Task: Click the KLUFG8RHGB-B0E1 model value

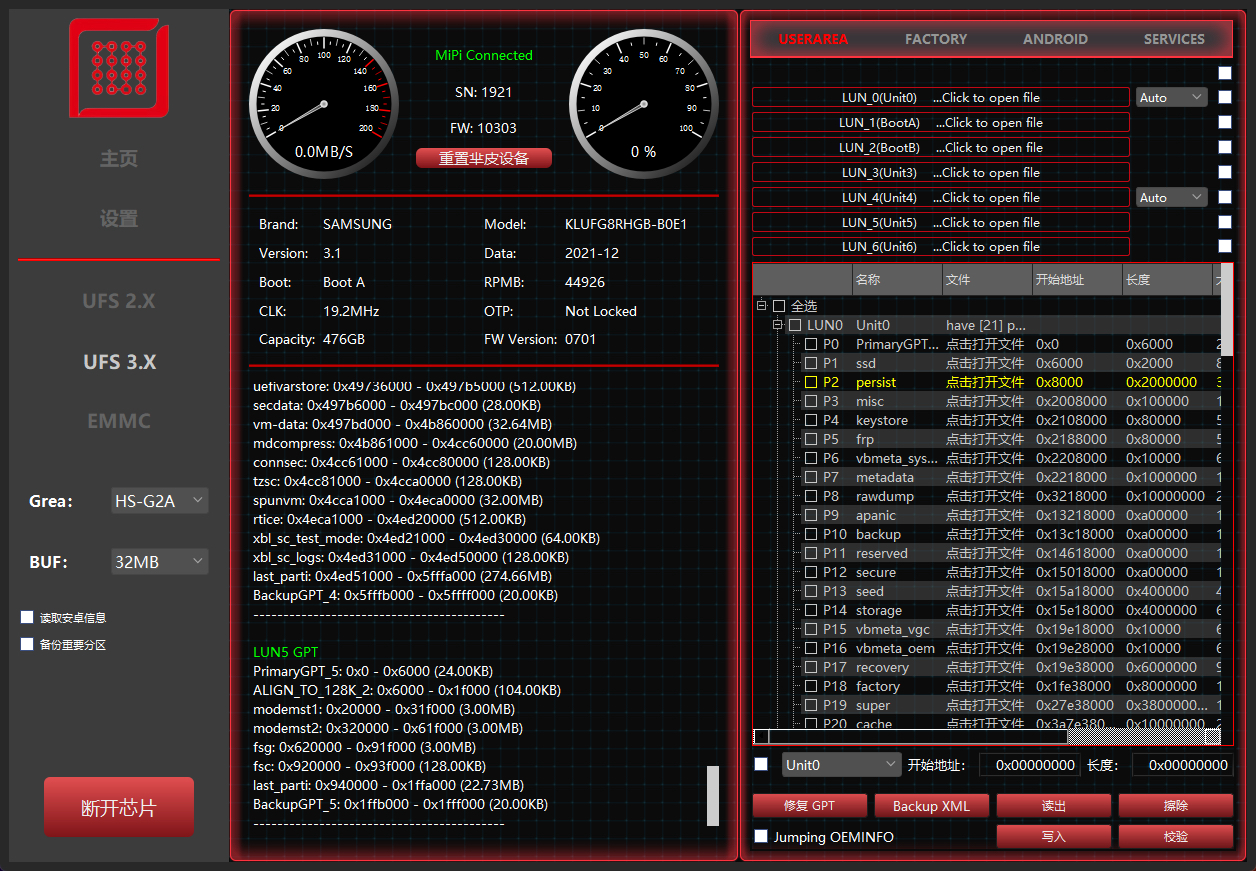Action: [x=626, y=224]
